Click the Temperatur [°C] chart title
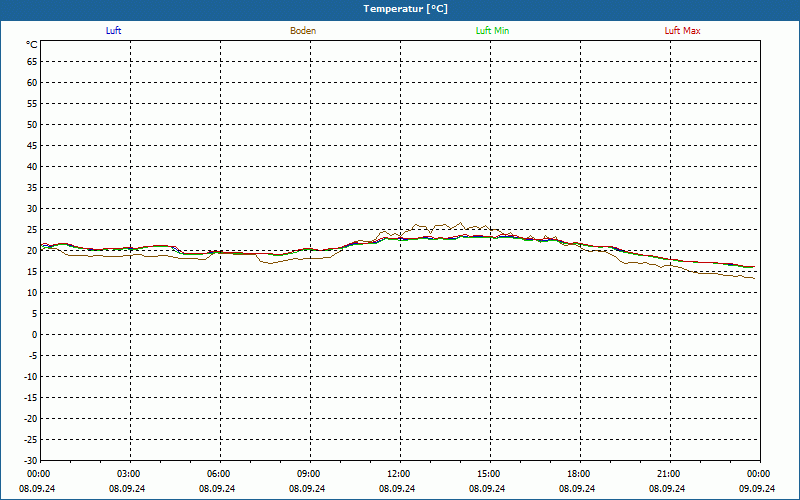Viewport: 800px width, 500px height. coord(406,9)
